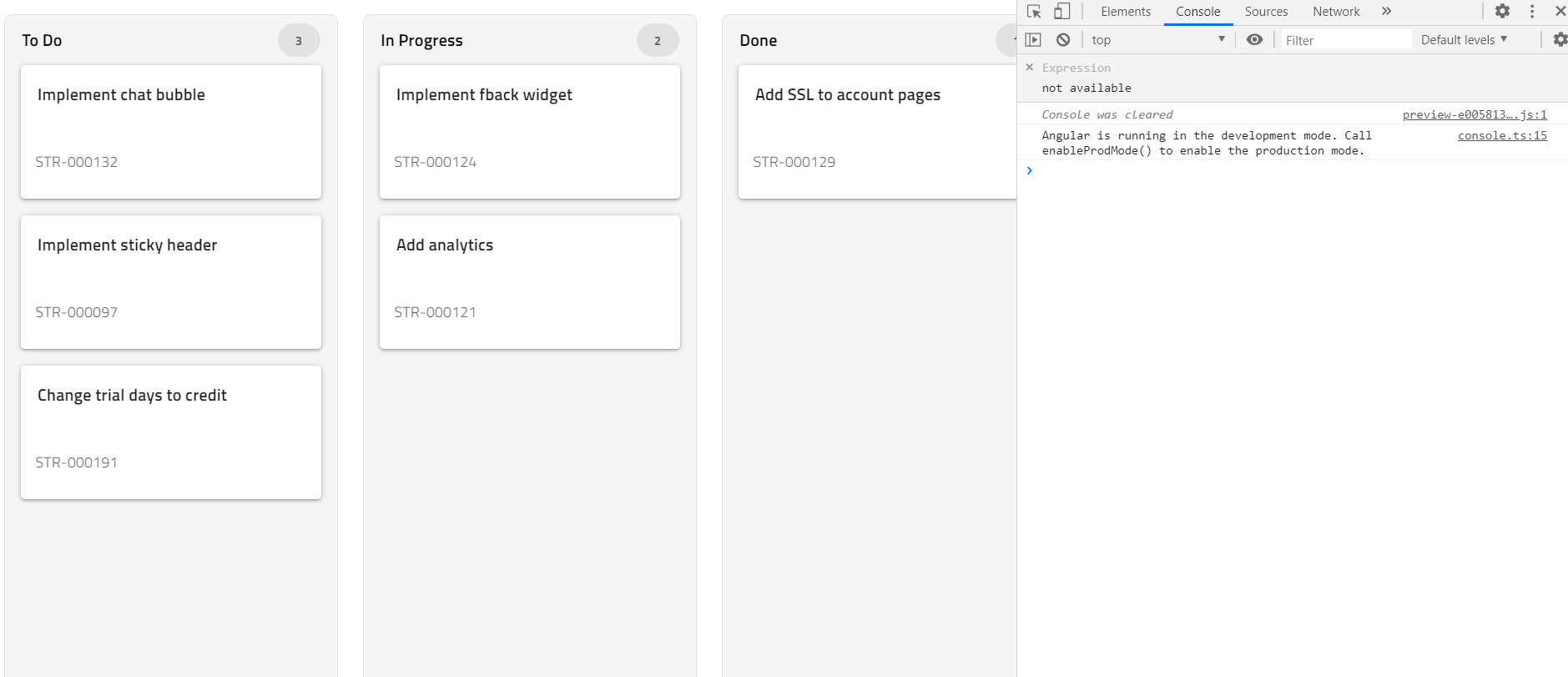This screenshot has width=1568, height=677.
Task: Toggle the live expression eye icon
Action: [x=1254, y=39]
